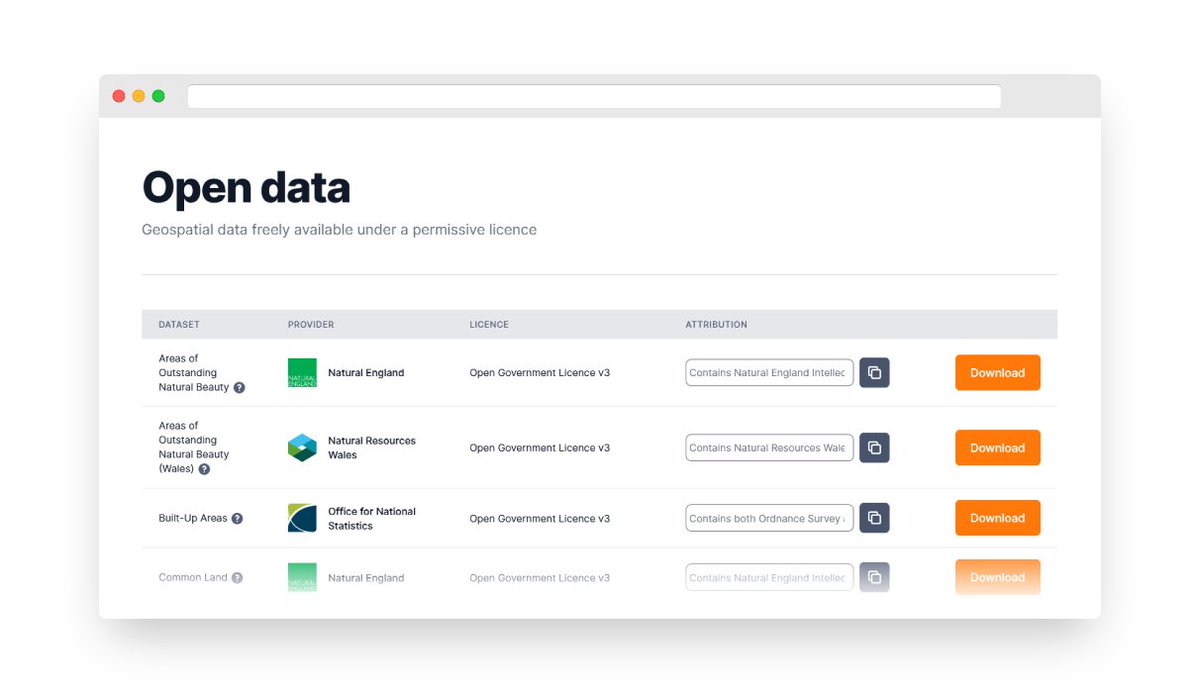This screenshot has width=1200, height=693.
Task: Copy attribution for Common Land row
Action: pos(874,577)
